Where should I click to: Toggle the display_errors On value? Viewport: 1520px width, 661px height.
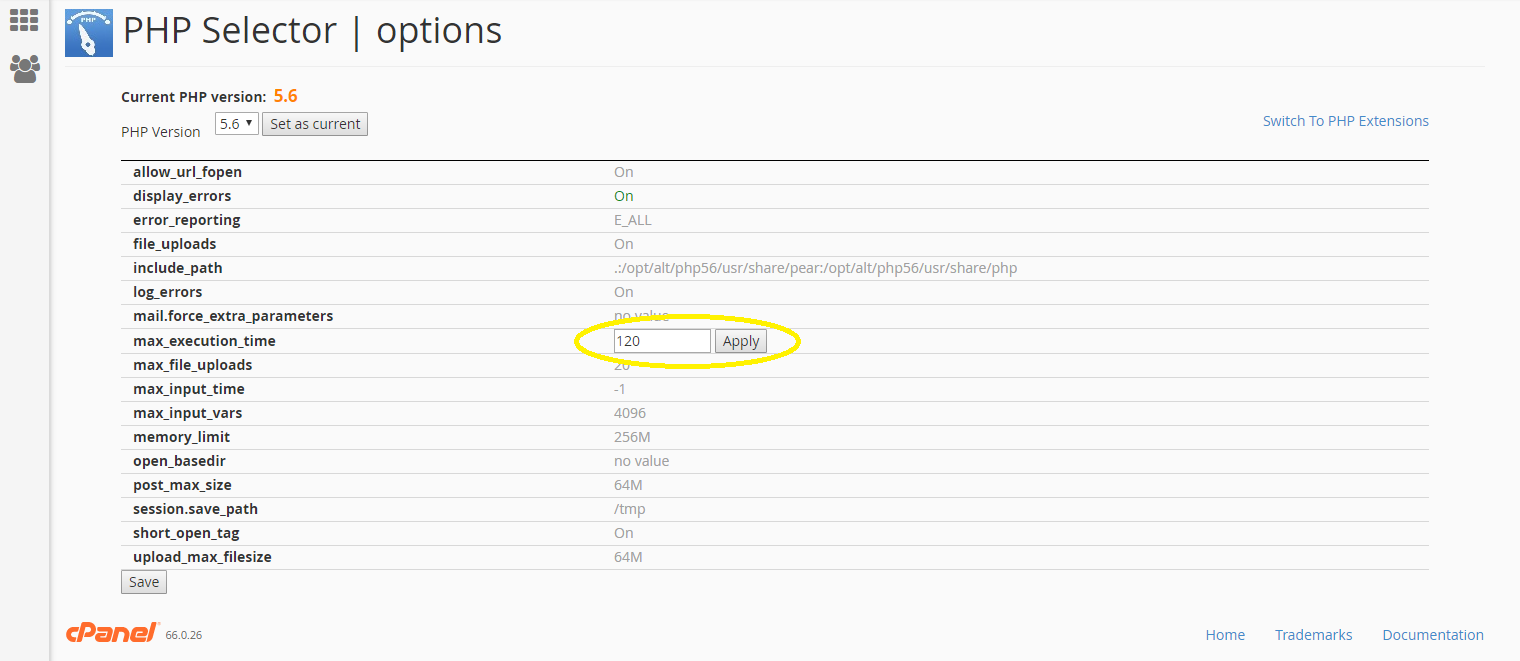click(624, 196)
